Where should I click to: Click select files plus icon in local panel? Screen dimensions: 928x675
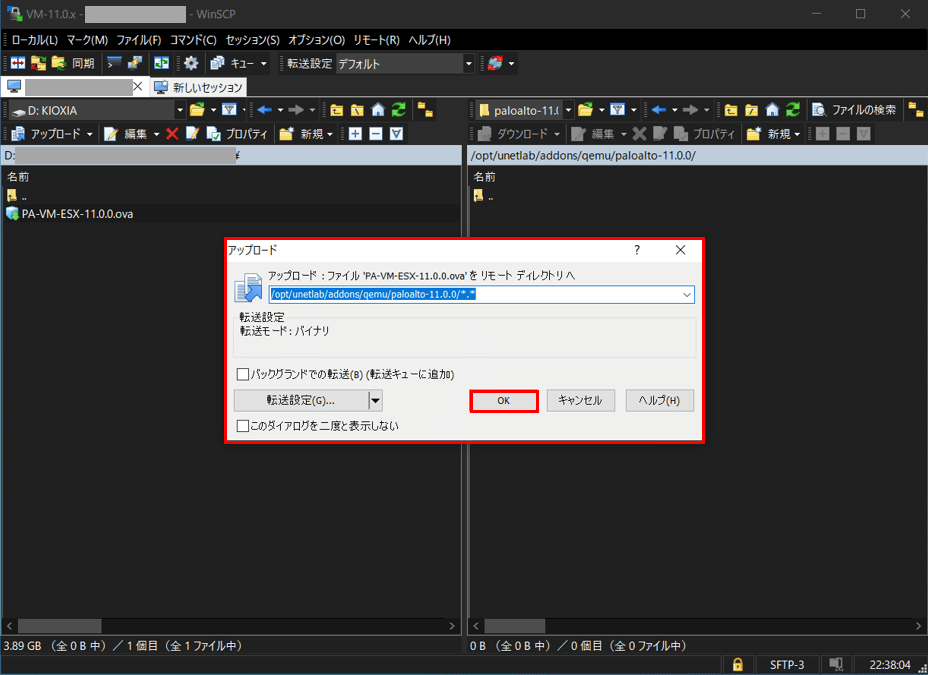click(x=355, y=134)
